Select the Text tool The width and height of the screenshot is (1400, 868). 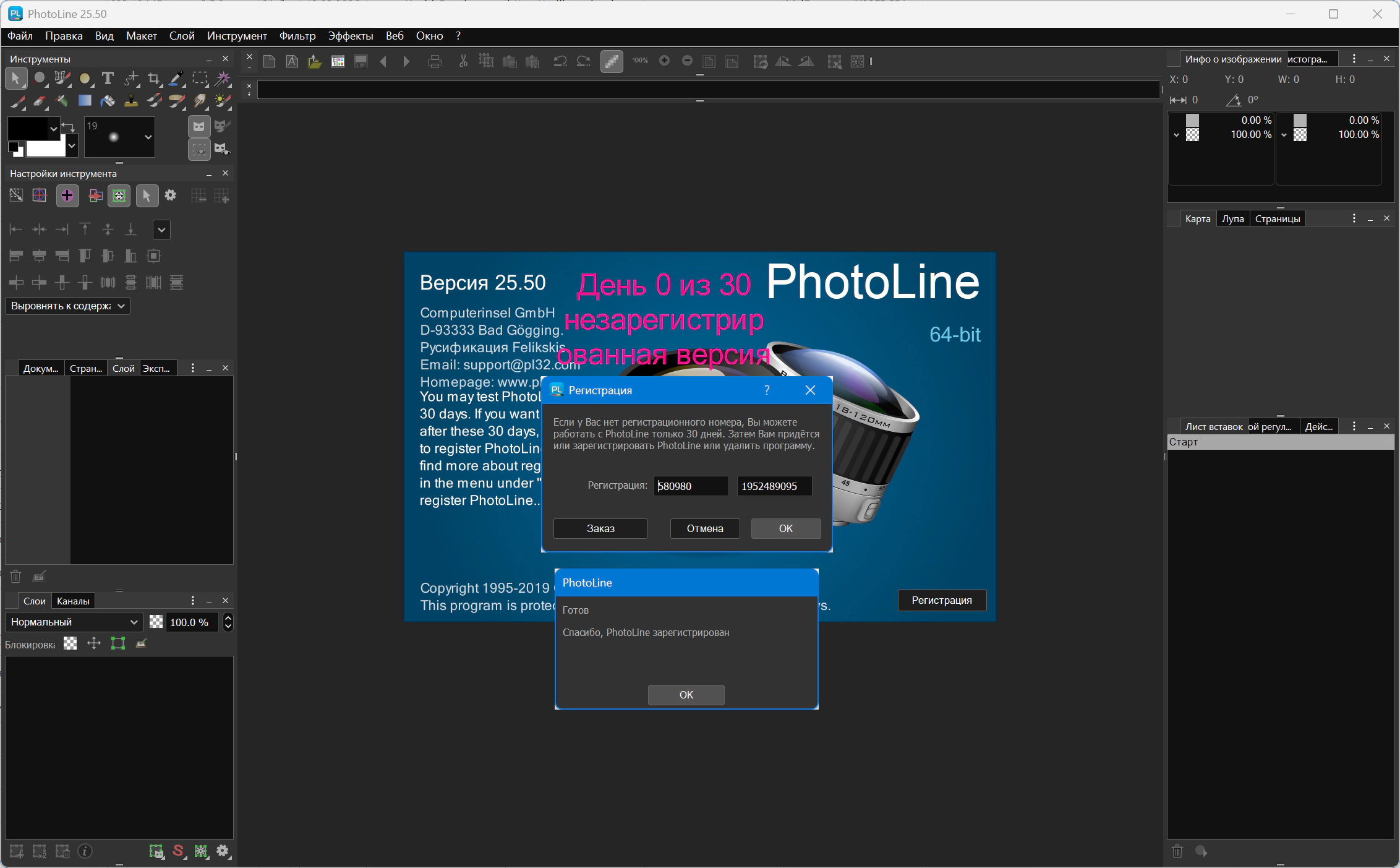tap(108, 79)
